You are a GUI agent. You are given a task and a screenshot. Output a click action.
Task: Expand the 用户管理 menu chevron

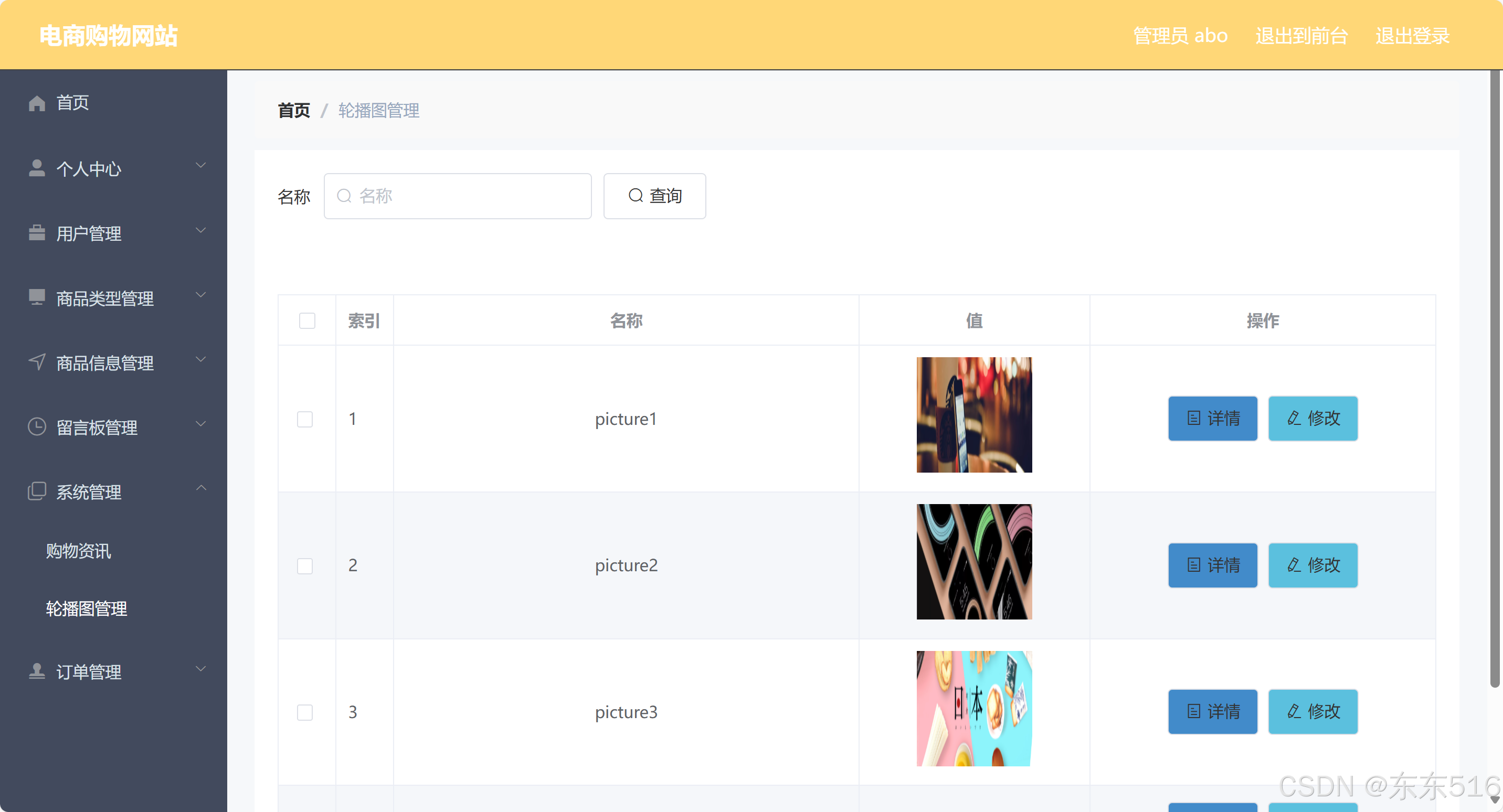tap(200, 231)
